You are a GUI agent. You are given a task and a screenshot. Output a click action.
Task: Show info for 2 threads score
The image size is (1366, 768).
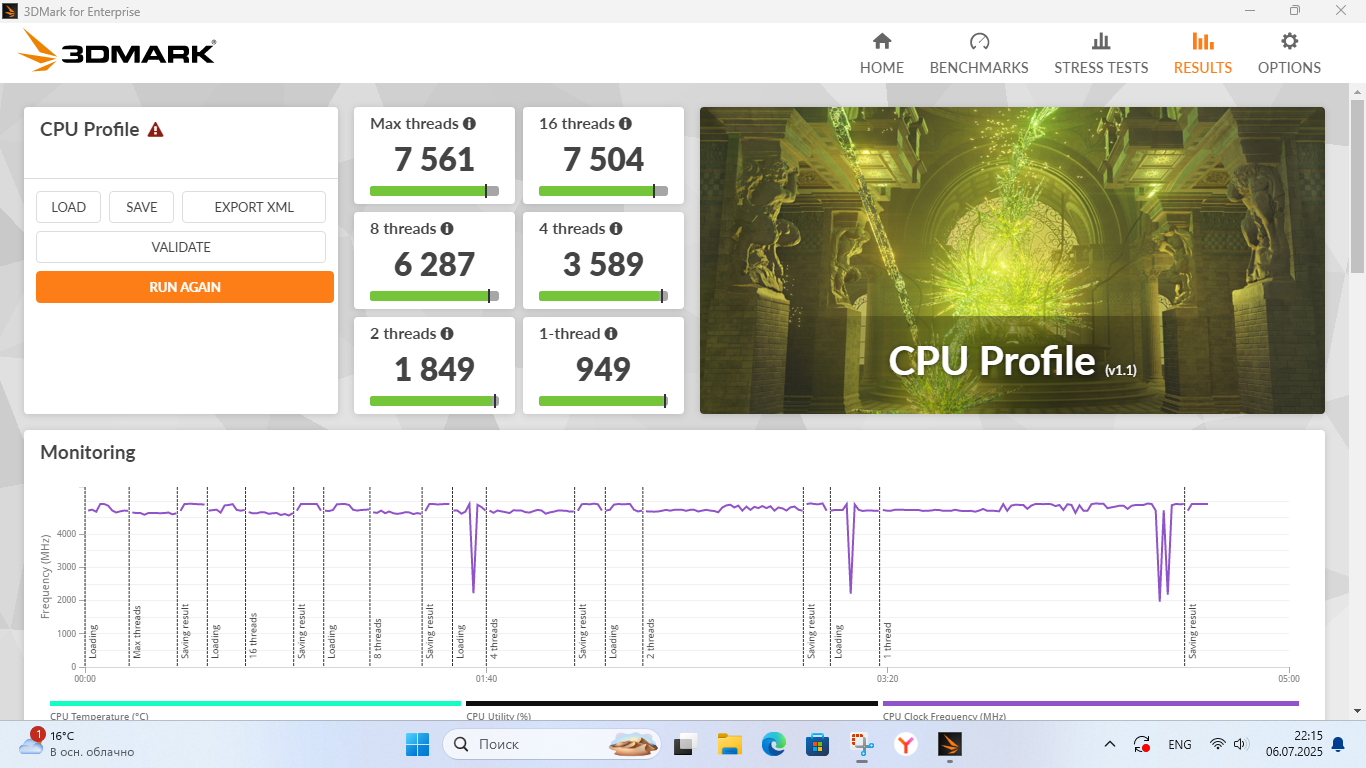pos(447,334)
